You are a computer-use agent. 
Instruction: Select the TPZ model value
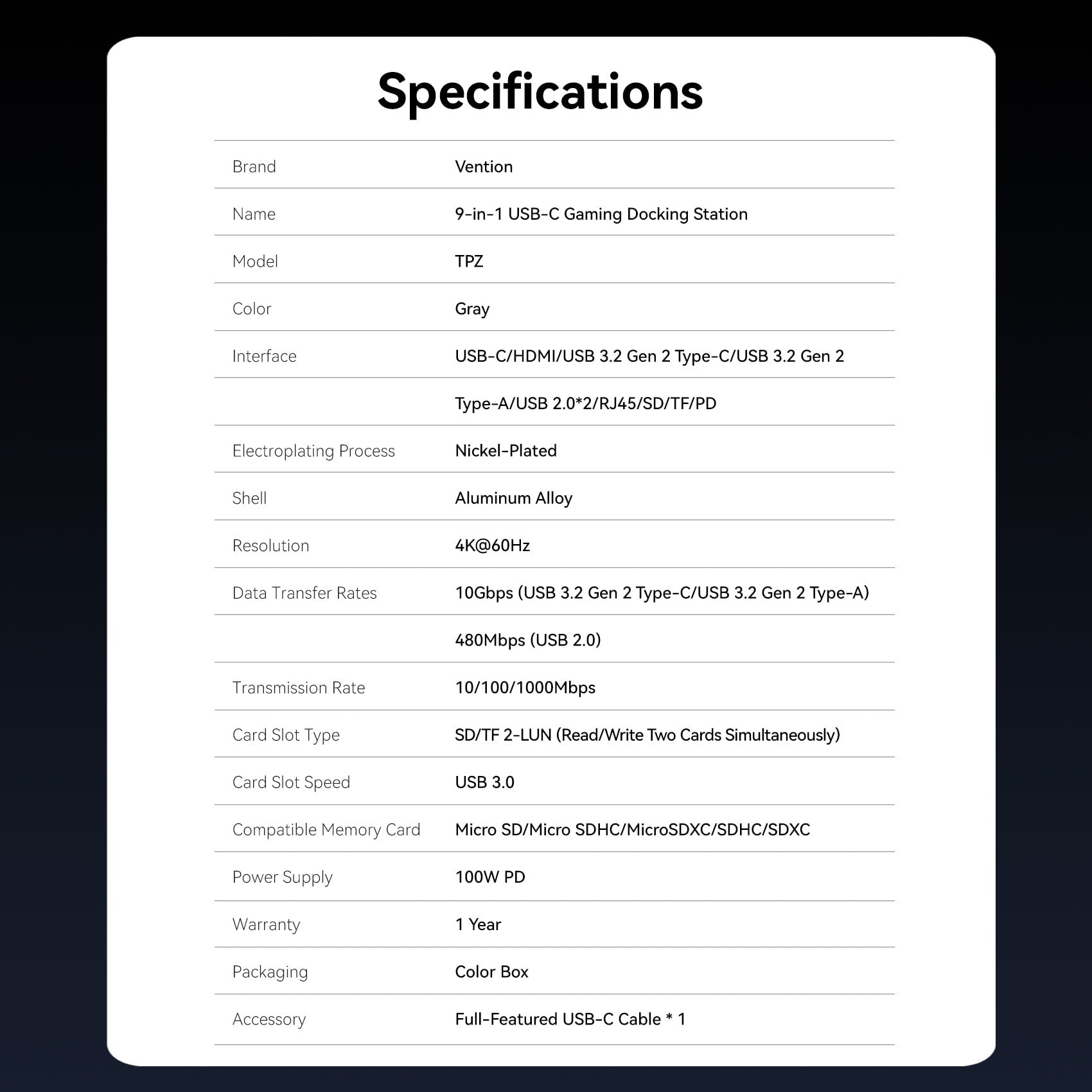tap(469, 261)
